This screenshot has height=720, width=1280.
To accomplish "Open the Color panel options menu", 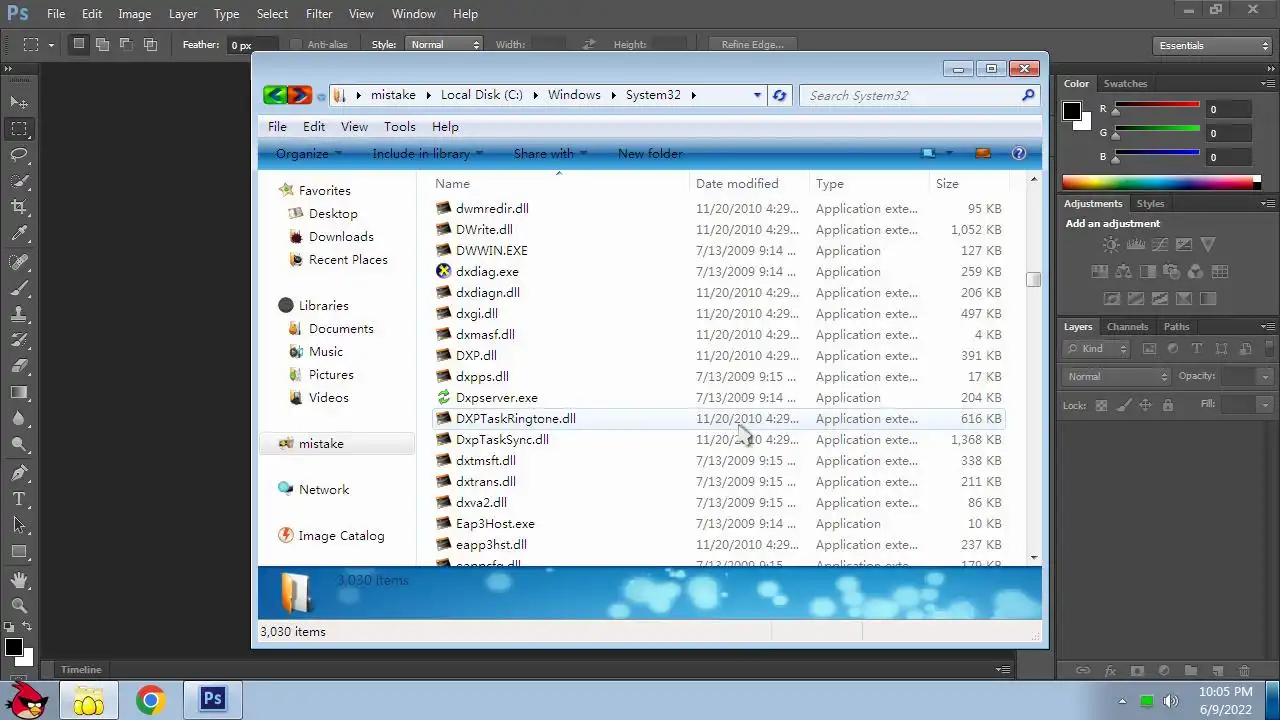I will pos(1268,83).
